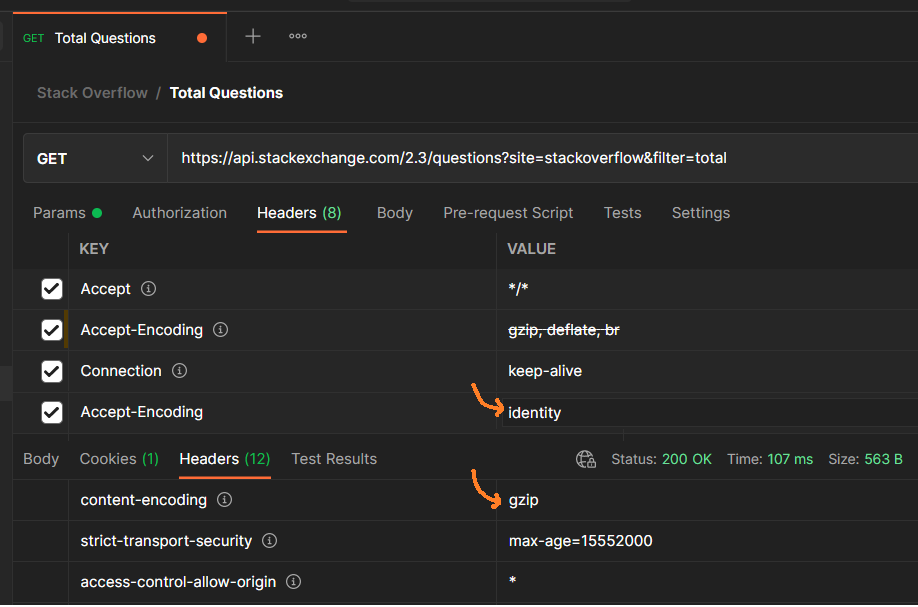Click the Connection key cell
Image resolution: width=918 pixels, height=607 pixels.
pyautogui.click(x=121, y=371)
